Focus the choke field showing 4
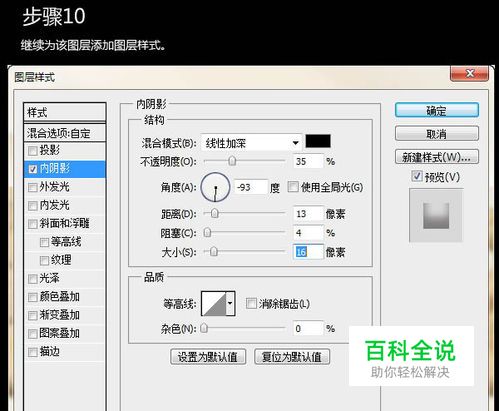The height and width of the screenshot is (411, 499). pos(308,233)
